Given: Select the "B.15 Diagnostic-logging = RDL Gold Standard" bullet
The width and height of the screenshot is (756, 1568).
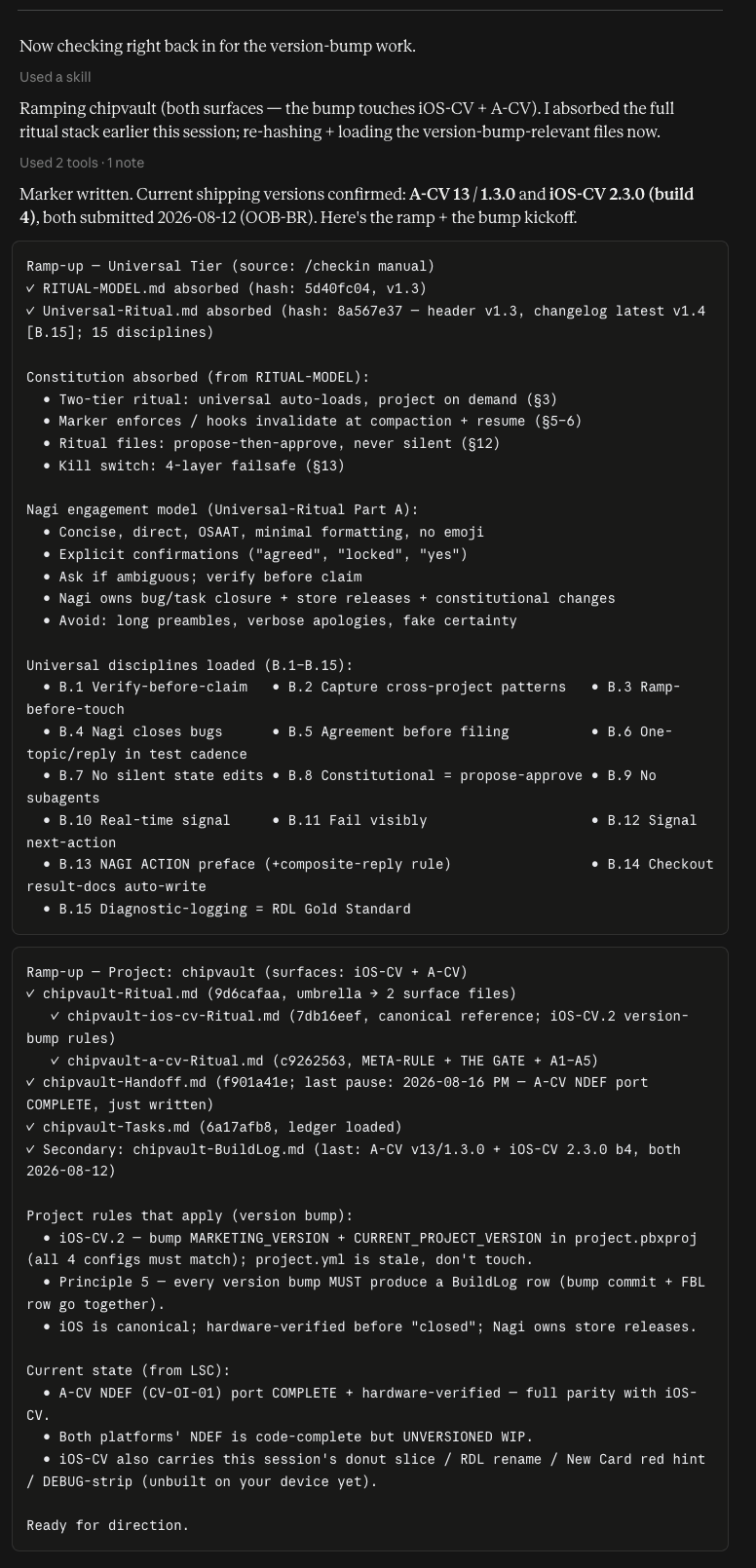Looking at the screenshot, I should tap(227, 909).
